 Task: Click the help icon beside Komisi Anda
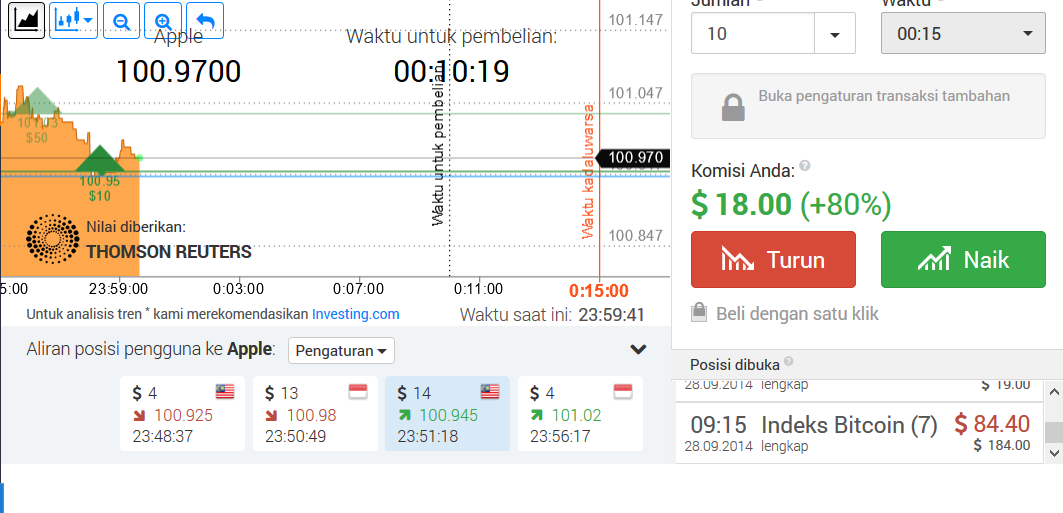[805, 165]
